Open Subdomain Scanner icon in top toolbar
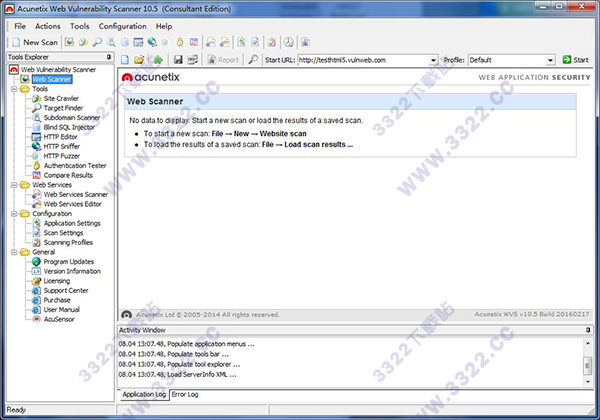 click(111, 42)
